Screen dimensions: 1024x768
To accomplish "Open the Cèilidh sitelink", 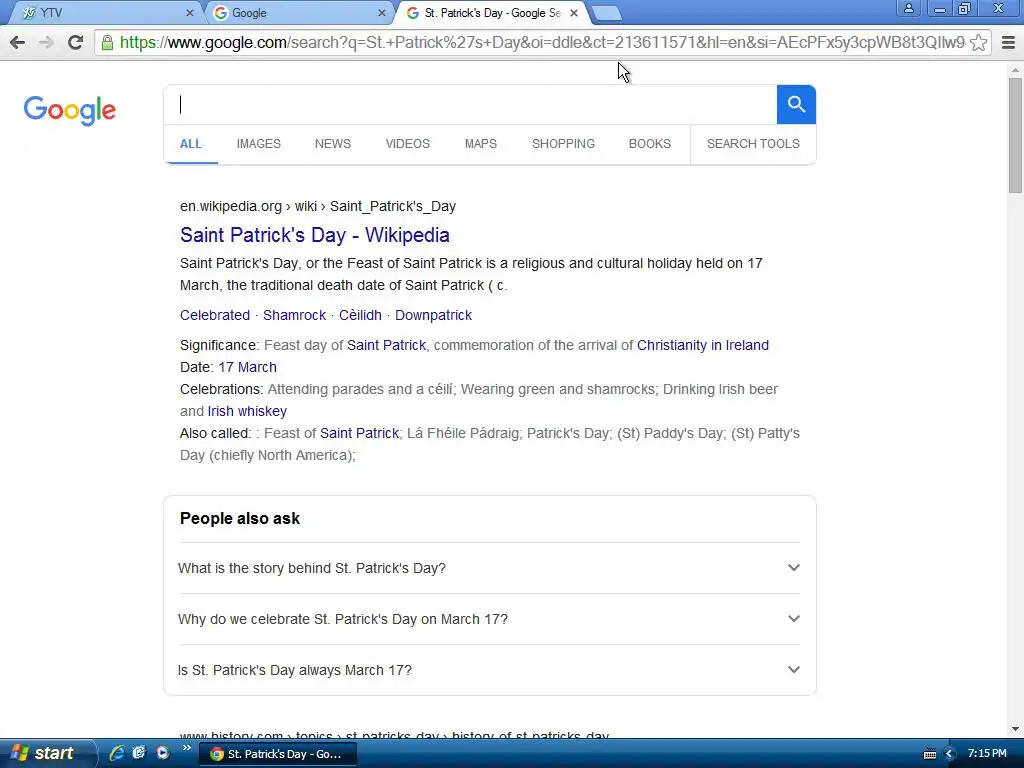I will (x=360, y=315).
